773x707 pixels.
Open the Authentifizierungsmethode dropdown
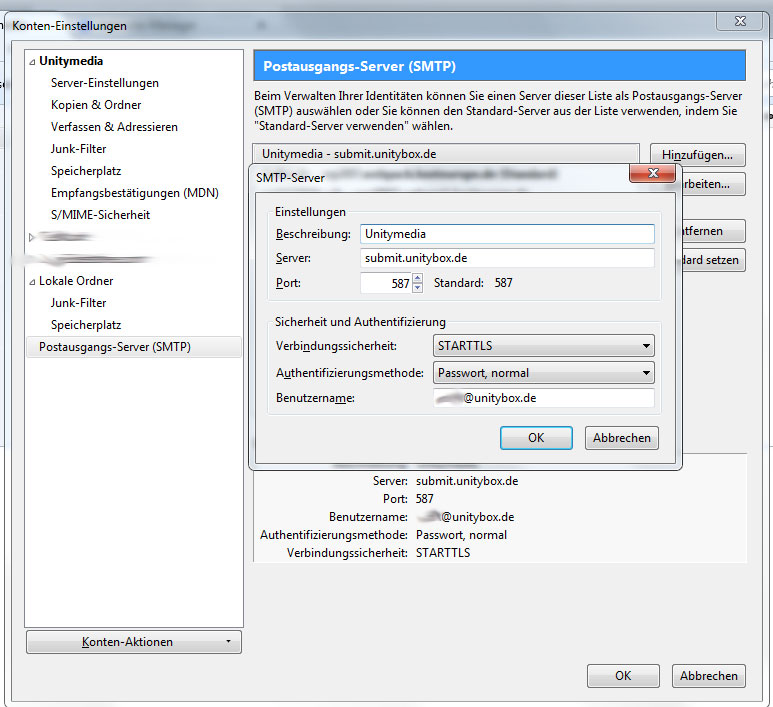[x=543, y=373]
